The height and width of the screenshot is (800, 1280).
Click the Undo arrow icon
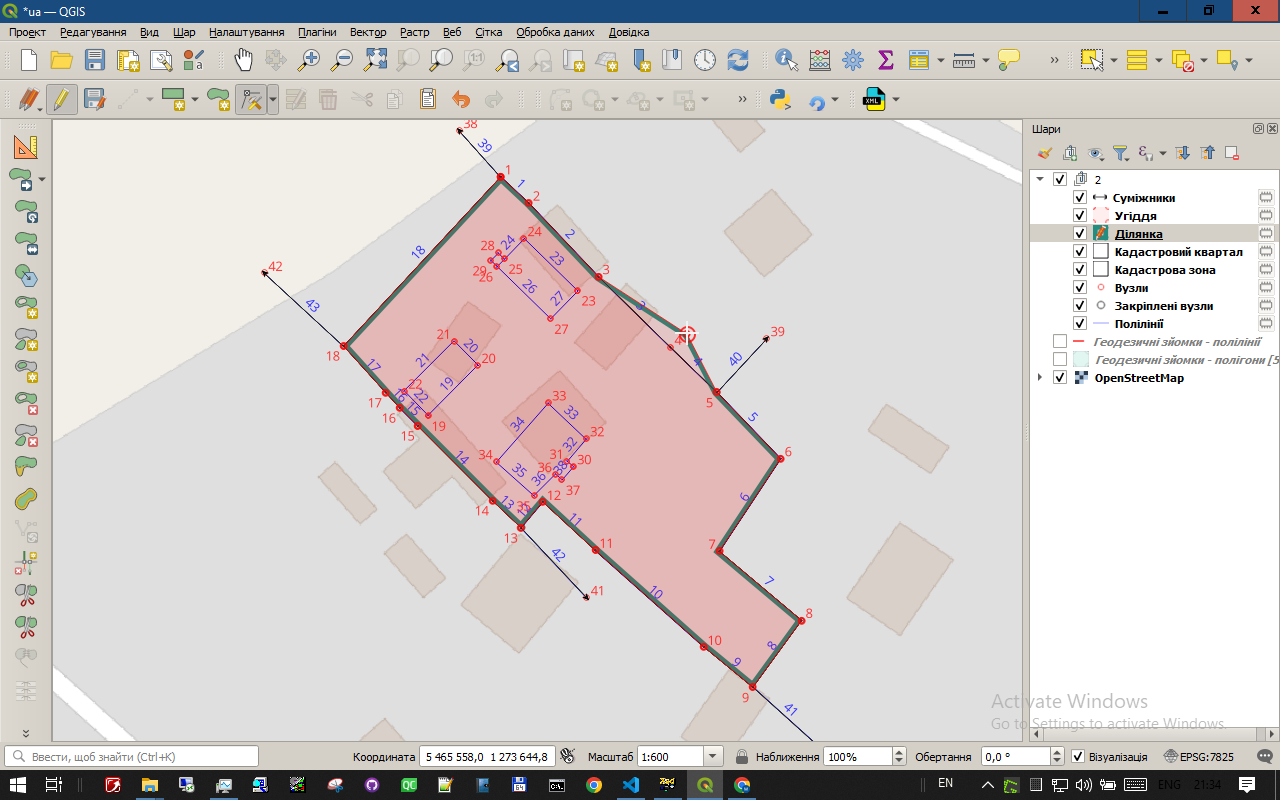(x=460, y=100)
